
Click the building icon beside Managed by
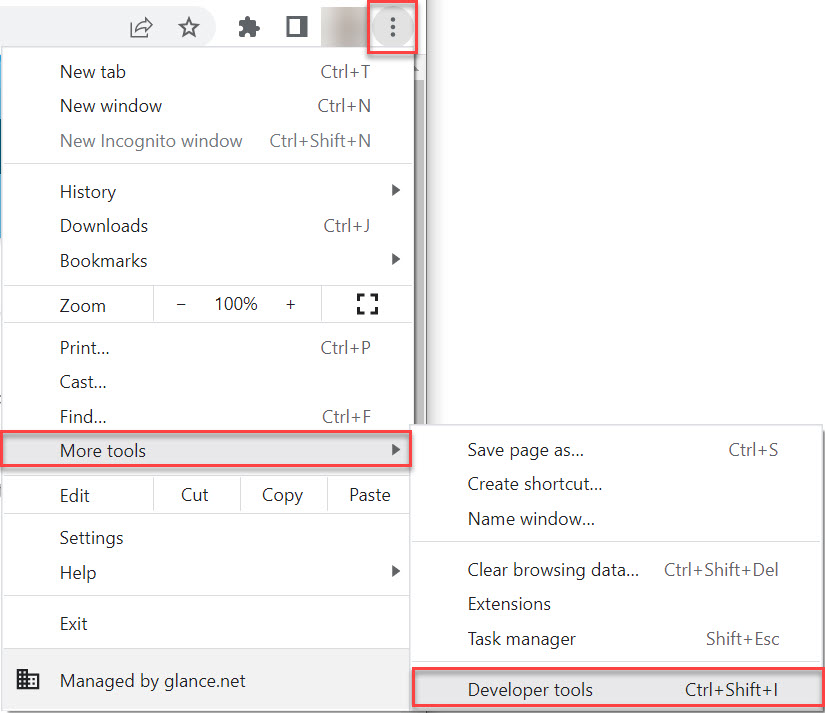tap(28, 680)
